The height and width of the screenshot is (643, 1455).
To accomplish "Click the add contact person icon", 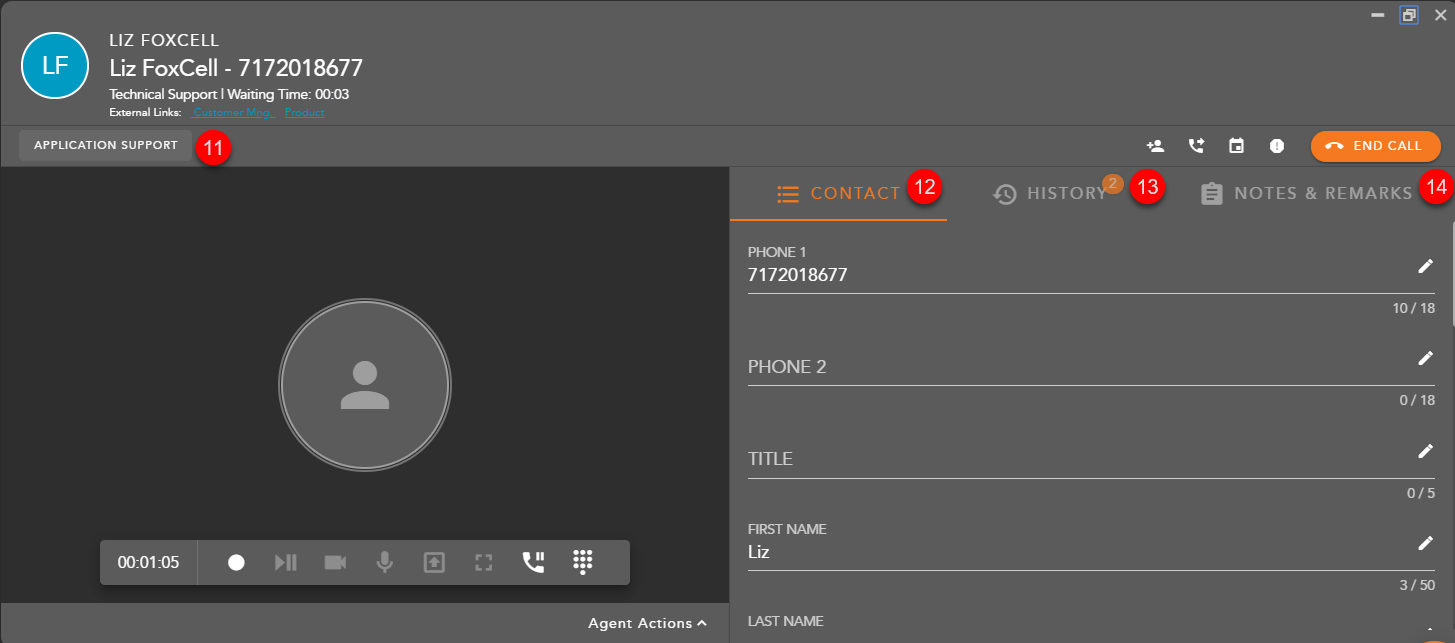I will click(x=1155, y=146).
